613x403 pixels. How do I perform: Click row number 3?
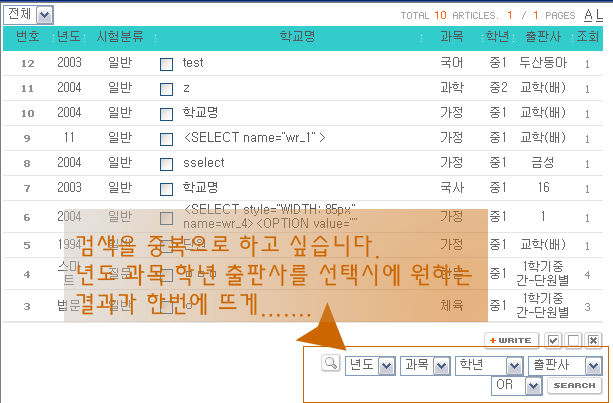click(27, 306)
